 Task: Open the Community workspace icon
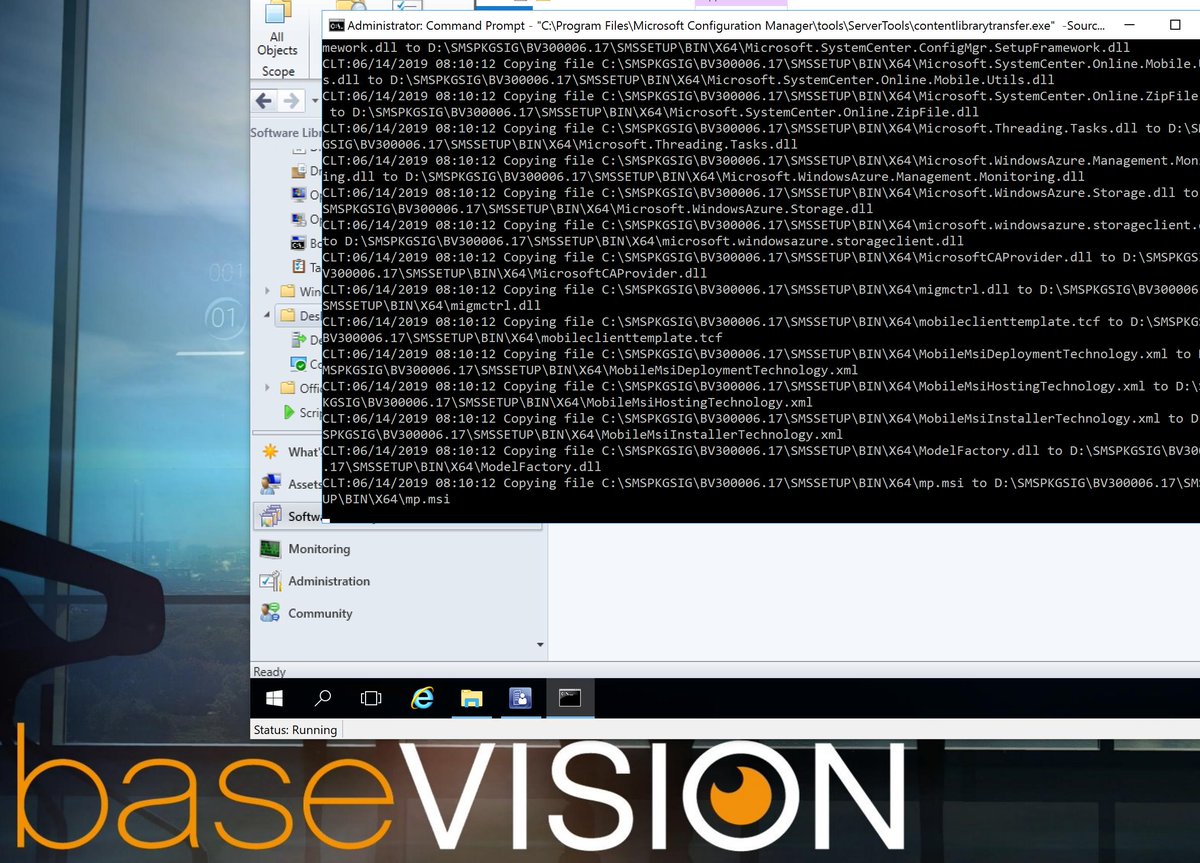tap(270, 613)
